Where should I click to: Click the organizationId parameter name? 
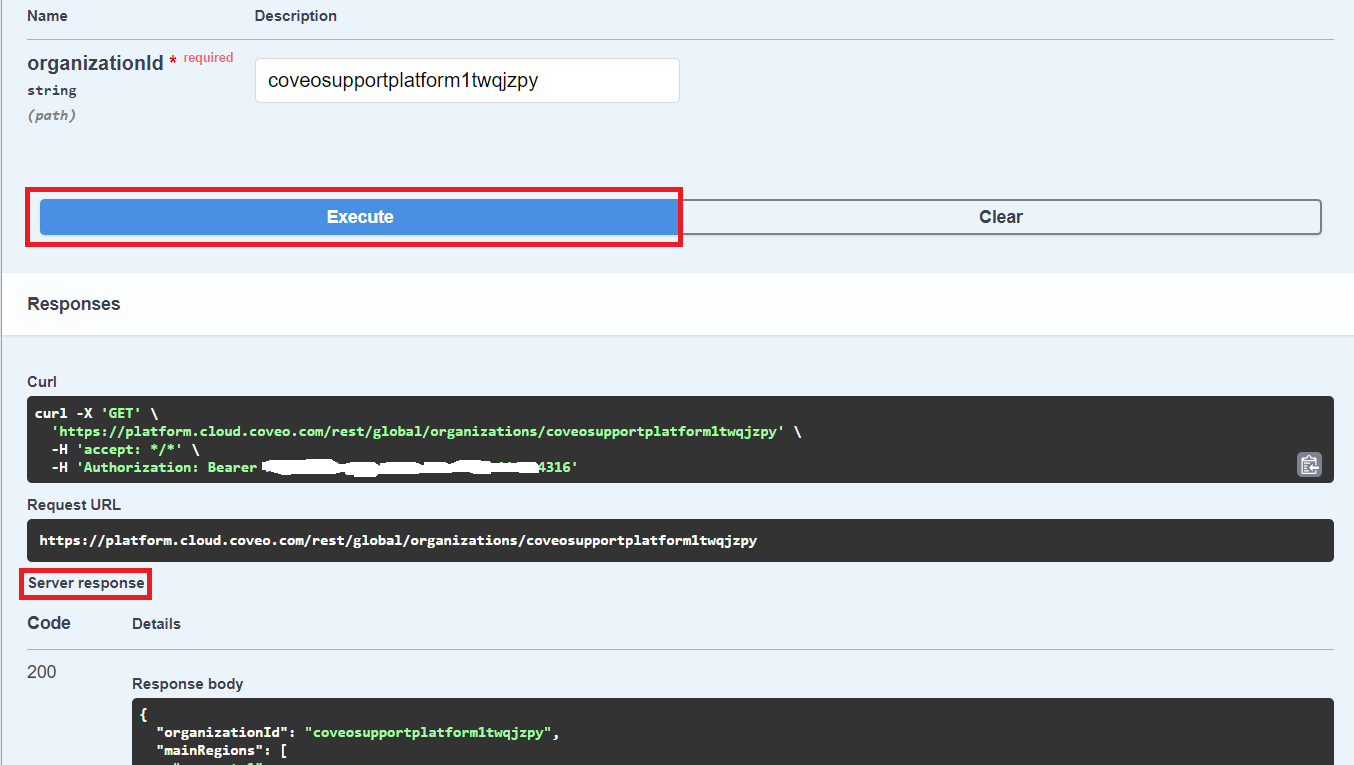[95, 63]
